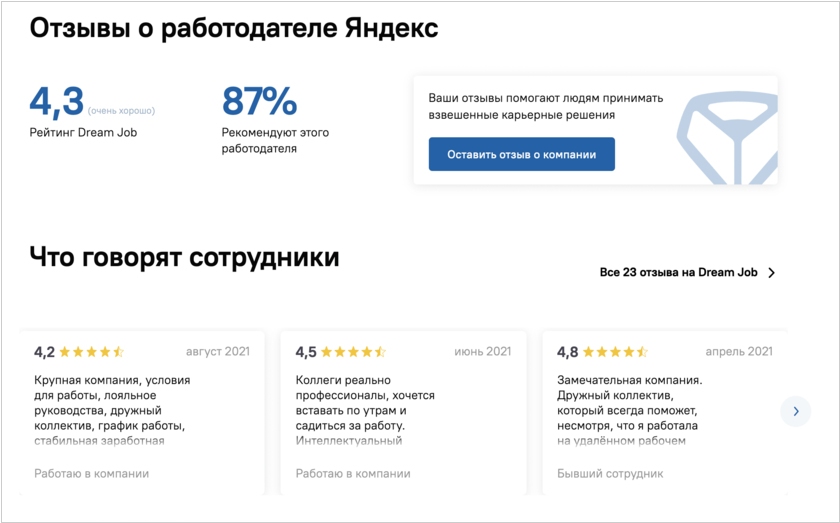The width and height of the screenshot is (840, 523).
Task: Expand truncated text starting Крупная компания
Action: [112, 410]
